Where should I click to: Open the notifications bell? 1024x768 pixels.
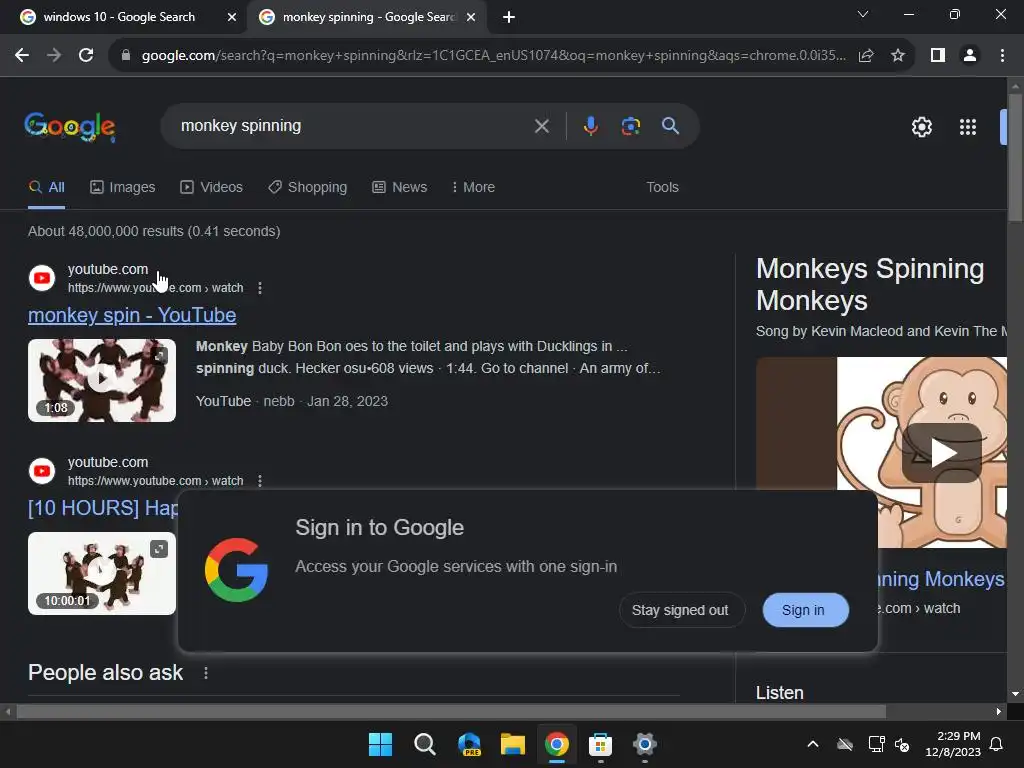(997, 744)
